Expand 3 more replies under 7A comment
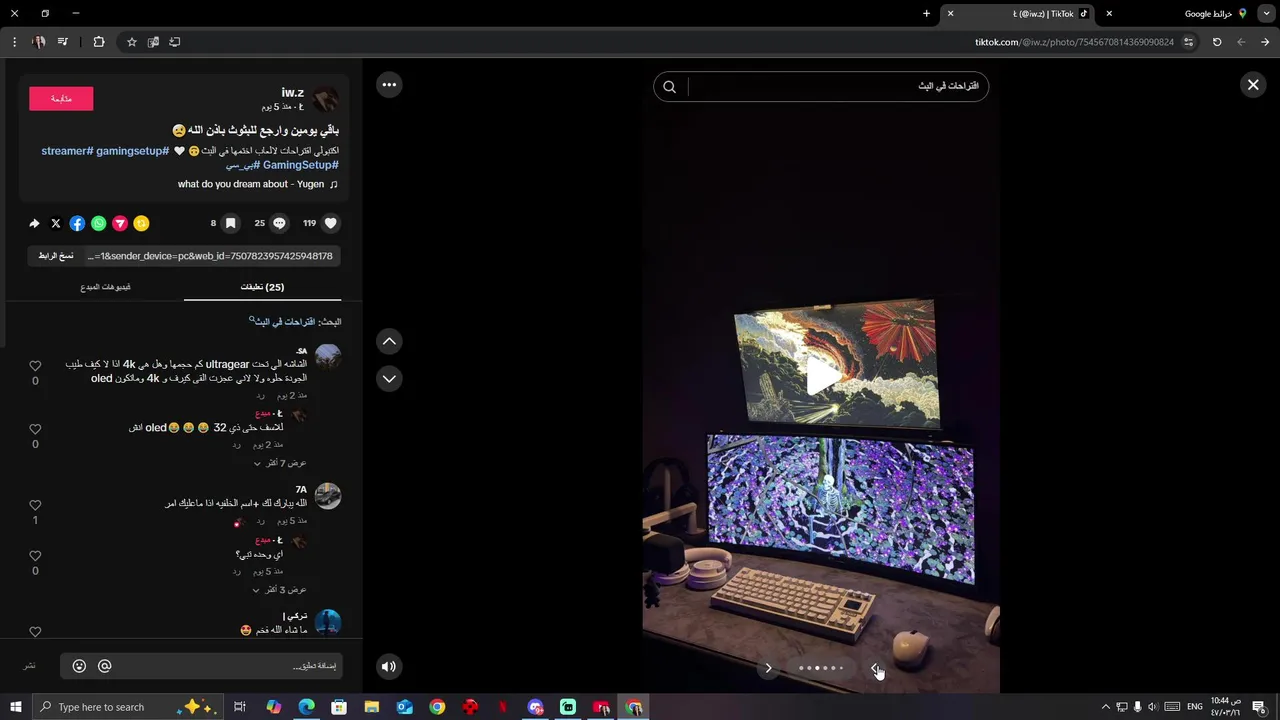This screenshot has height=720, width=1280. coord(280,589)
